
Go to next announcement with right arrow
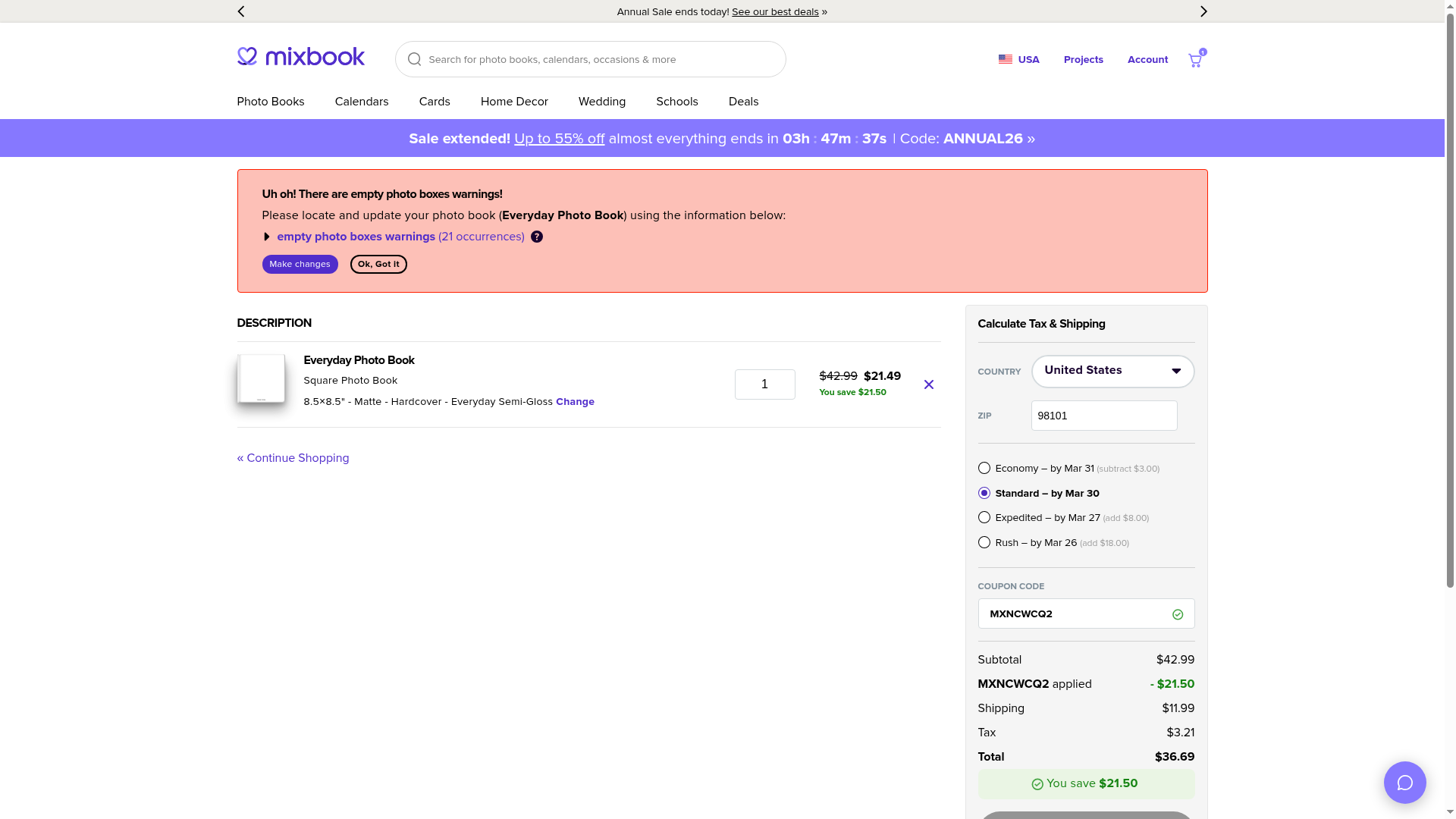point(1203,11)
